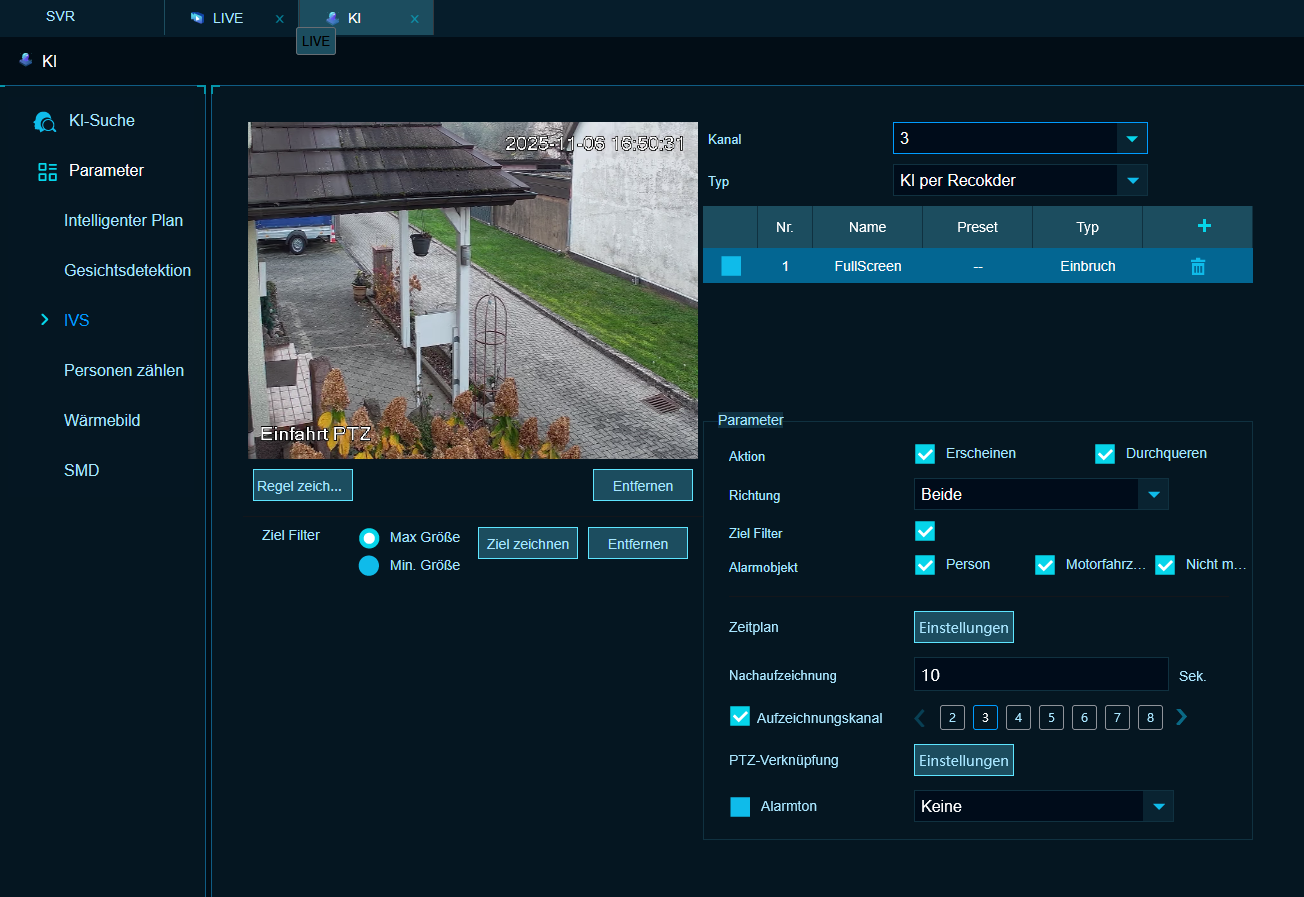Click the Parameter grid icon in sidebar
The width and height of the screenshot is (1304, 897).
coord(47,171)
